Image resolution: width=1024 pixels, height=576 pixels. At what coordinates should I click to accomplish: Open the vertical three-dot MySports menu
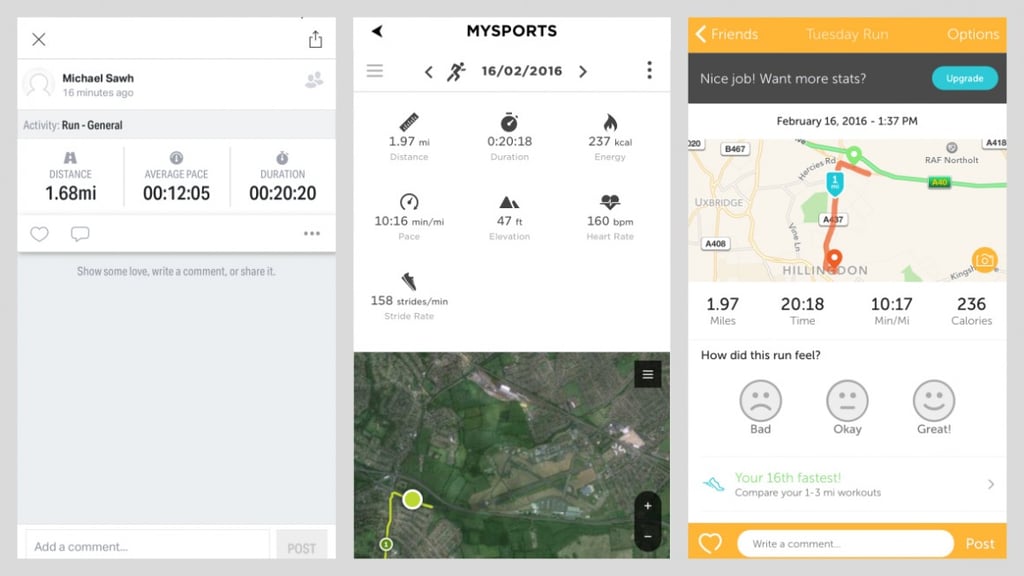[x=649, y=70]
